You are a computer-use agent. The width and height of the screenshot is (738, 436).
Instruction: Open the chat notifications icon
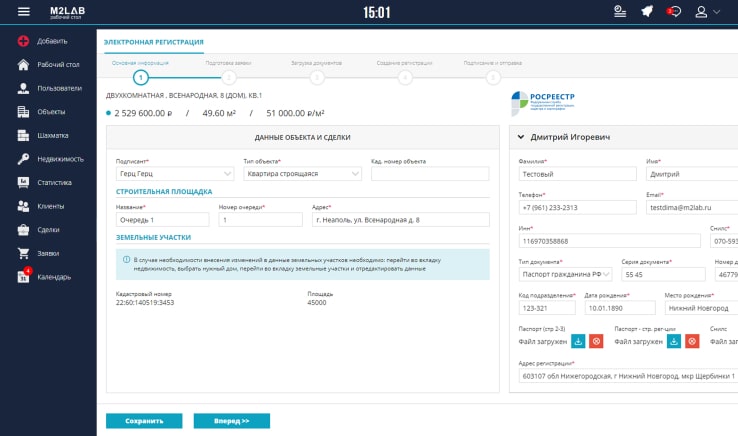(x=674, y=11)
